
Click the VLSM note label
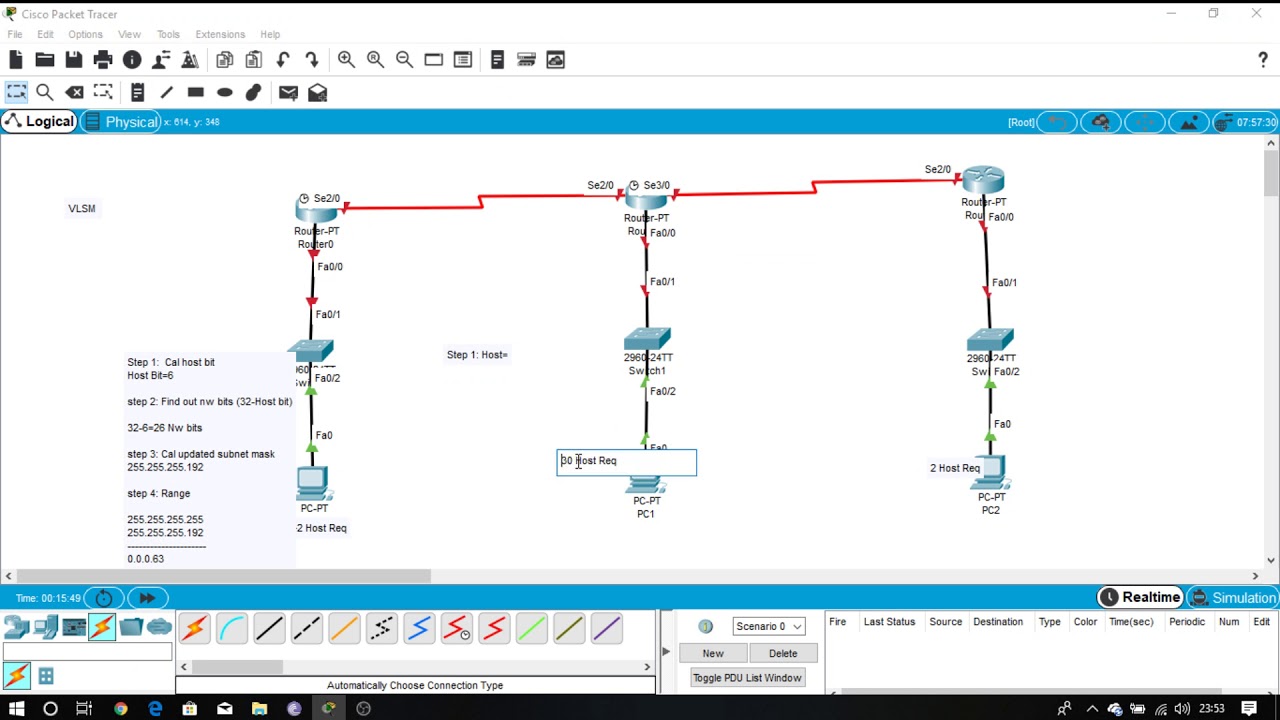tap(82, 208)
